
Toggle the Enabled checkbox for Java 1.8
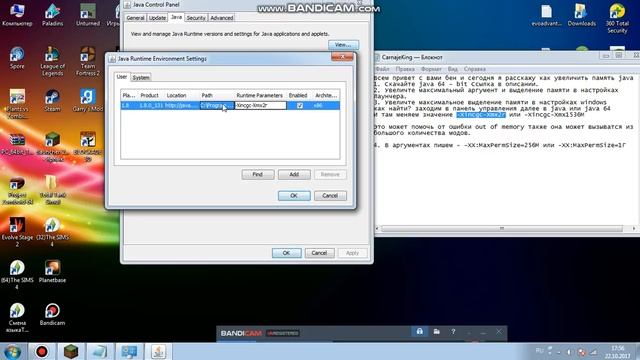(300, 105)
